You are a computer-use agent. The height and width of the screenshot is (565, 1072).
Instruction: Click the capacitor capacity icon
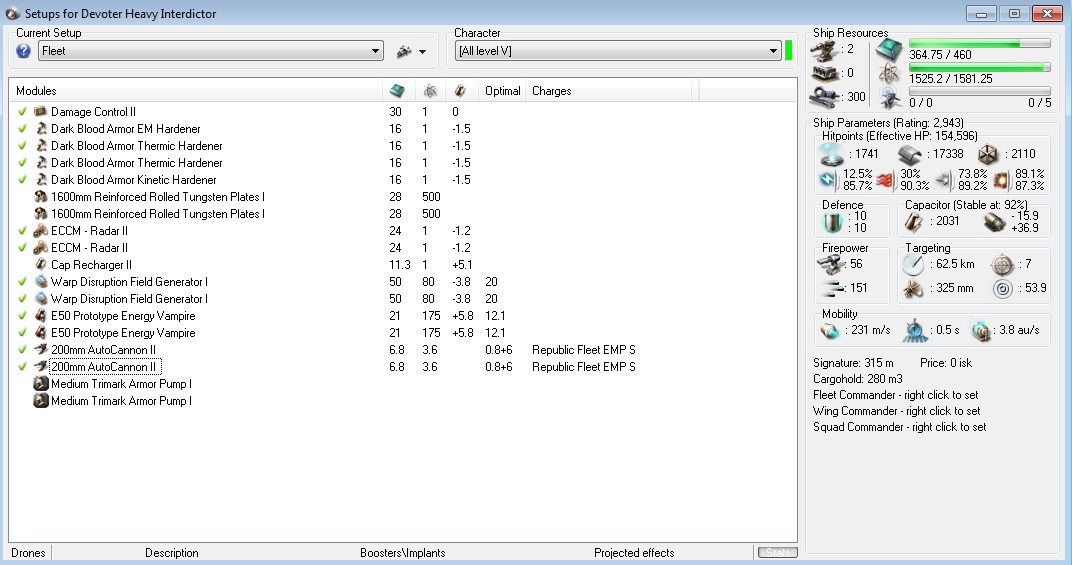click(913, 222)
